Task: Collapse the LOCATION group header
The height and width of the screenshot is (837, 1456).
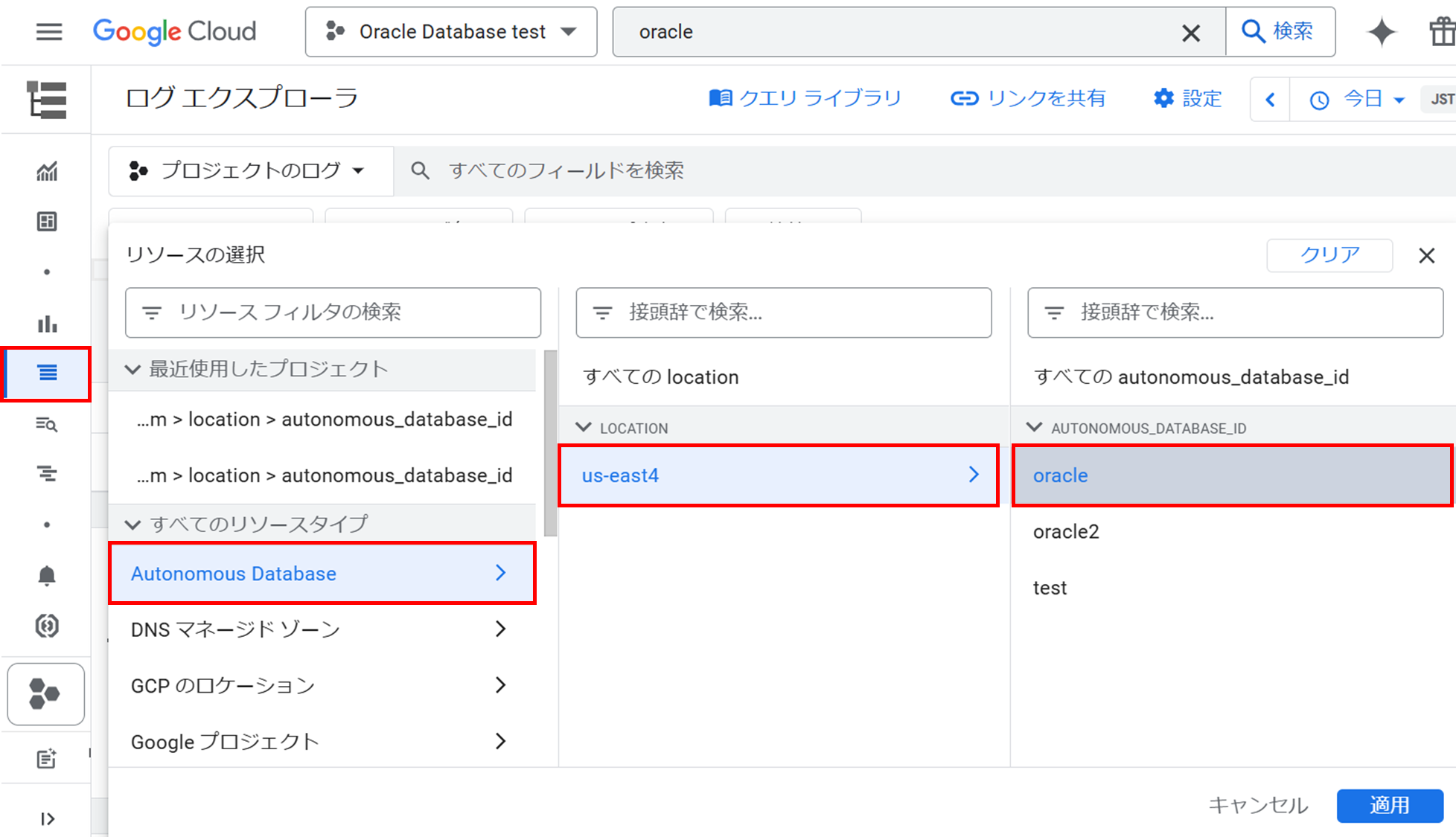Action: tap(584, 428)
